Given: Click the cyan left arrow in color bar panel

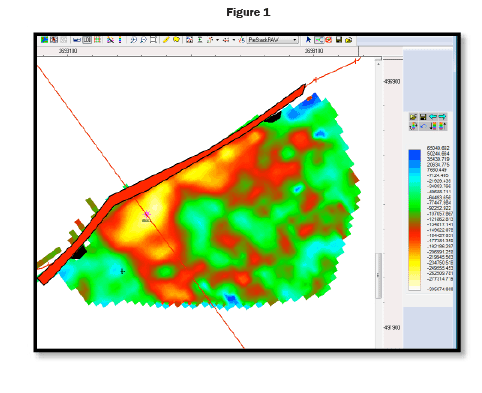Looking at the screenshot, I should (433, 117).
